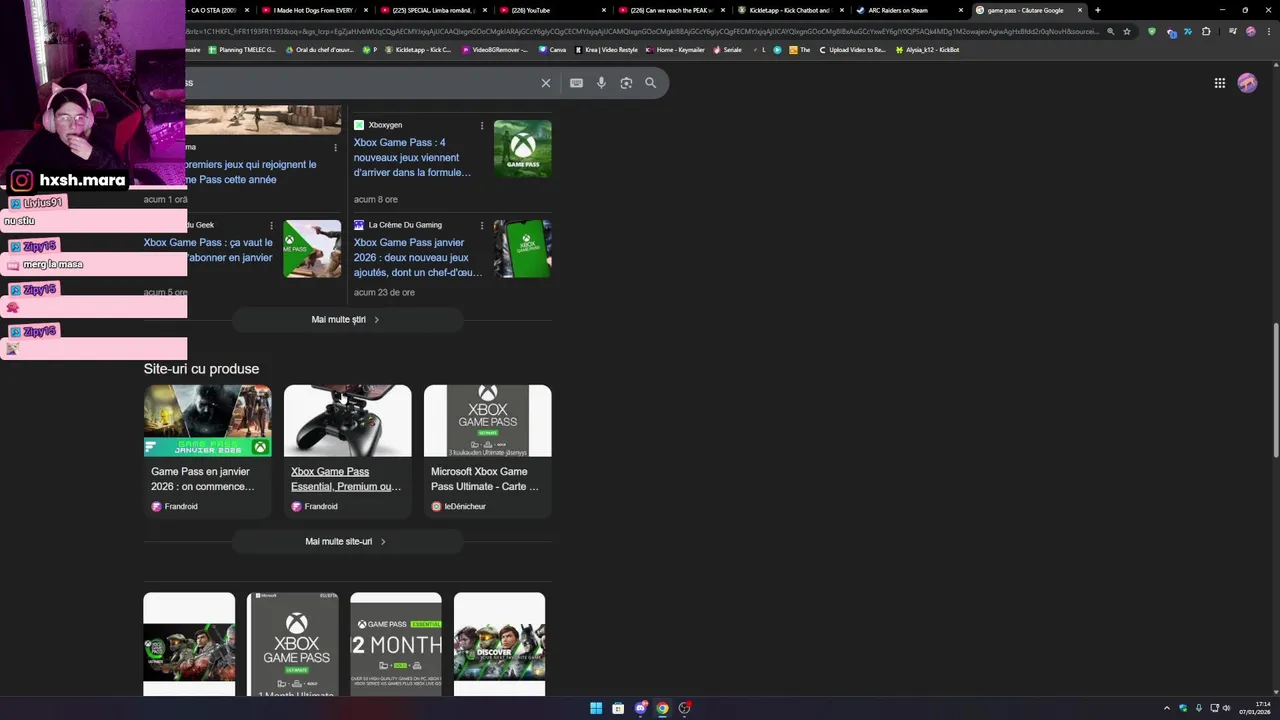Search by image with Google Lens
The height and width of the screenshot is (720, 1280).
(x=626, y=83)
